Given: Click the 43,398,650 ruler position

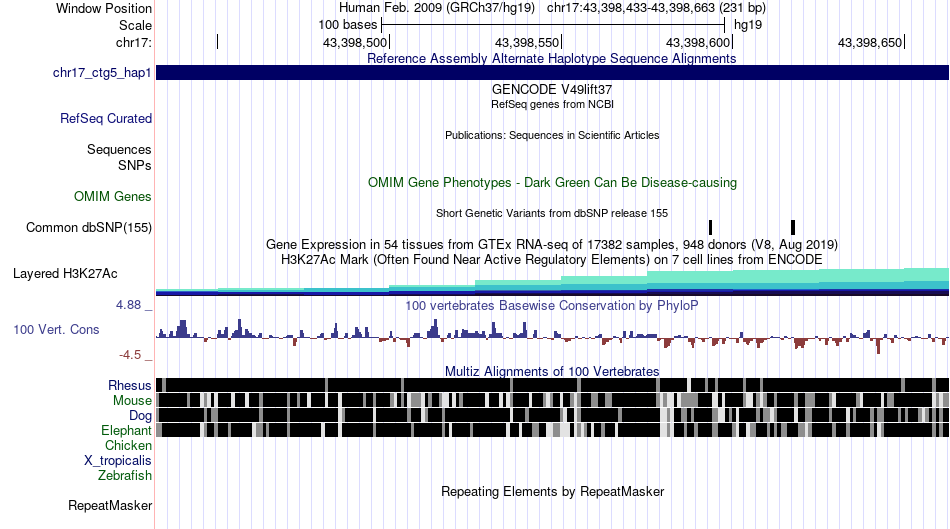Looking at the screenshot, I should (x=870, y=42).
